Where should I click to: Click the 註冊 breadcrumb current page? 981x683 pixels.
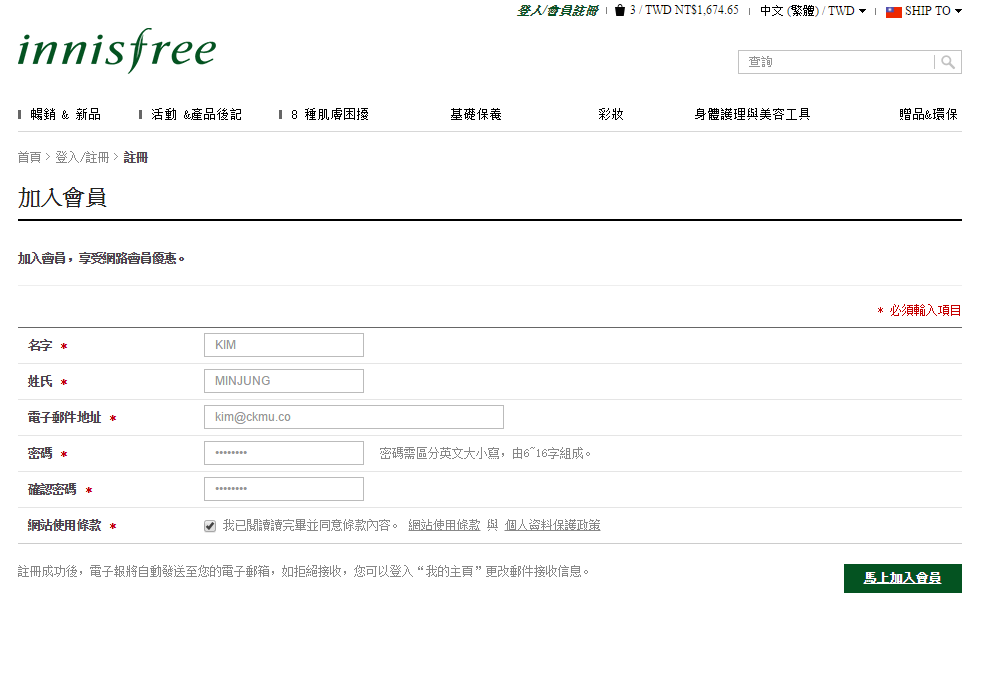click(136, 157)
